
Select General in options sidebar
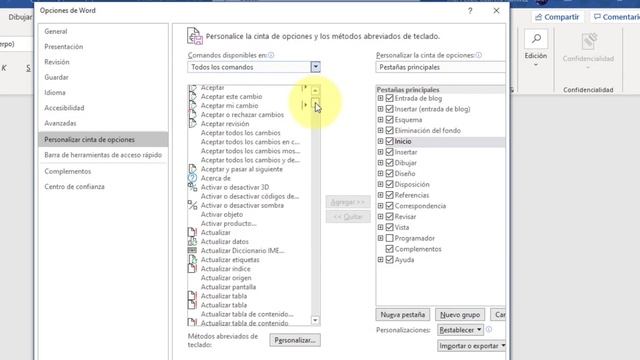pos(56,31)
